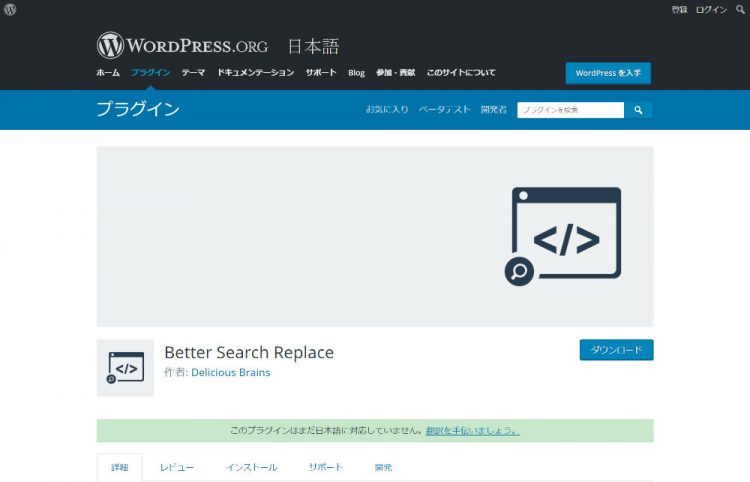
Task: Click the 登録 register link
Action: [x=679, y=10]
